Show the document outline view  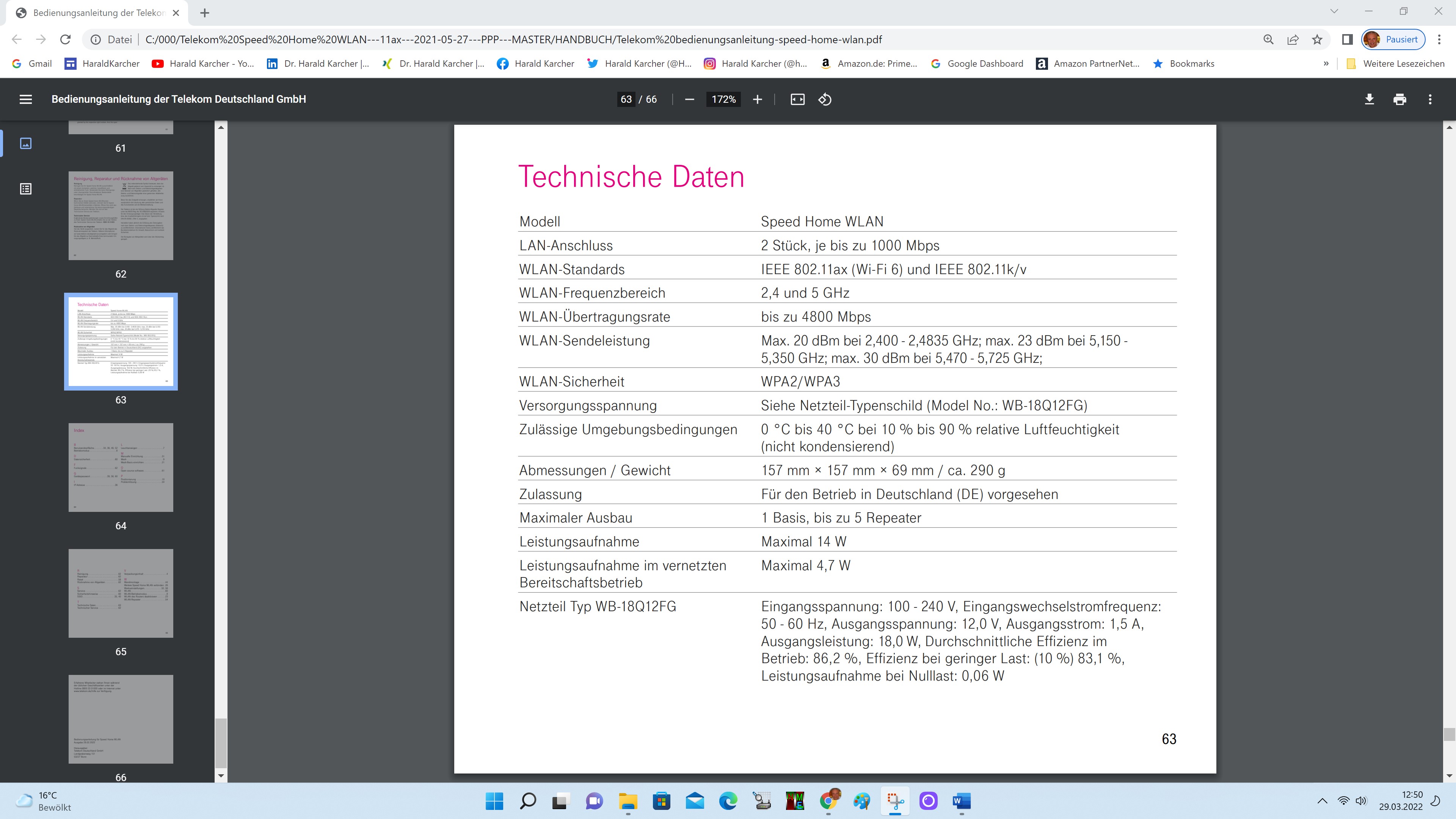coord(25,189)
